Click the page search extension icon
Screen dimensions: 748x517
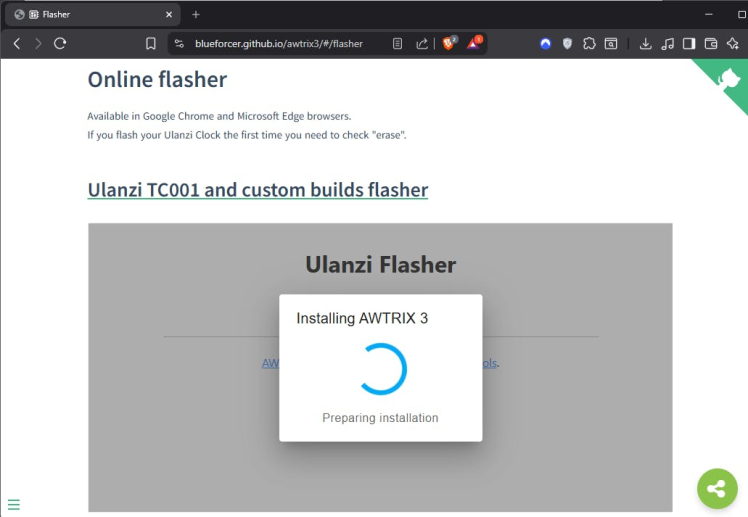[x=611, y=44]
